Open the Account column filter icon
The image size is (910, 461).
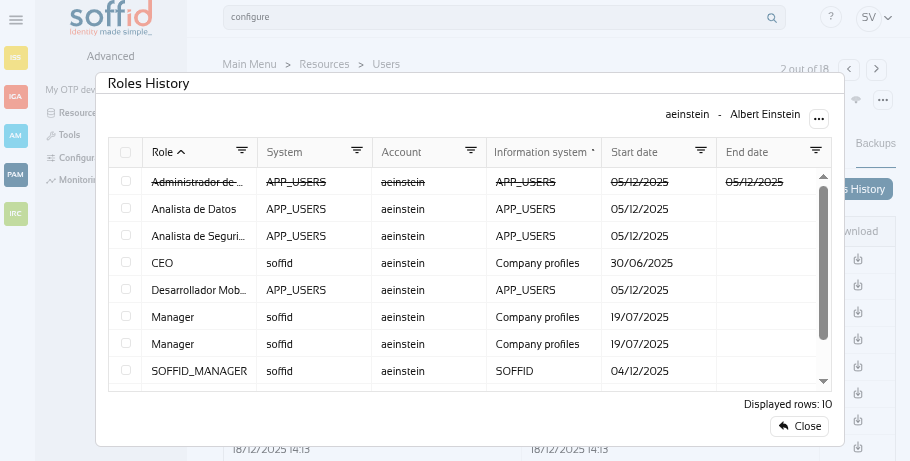coord(471,150)
